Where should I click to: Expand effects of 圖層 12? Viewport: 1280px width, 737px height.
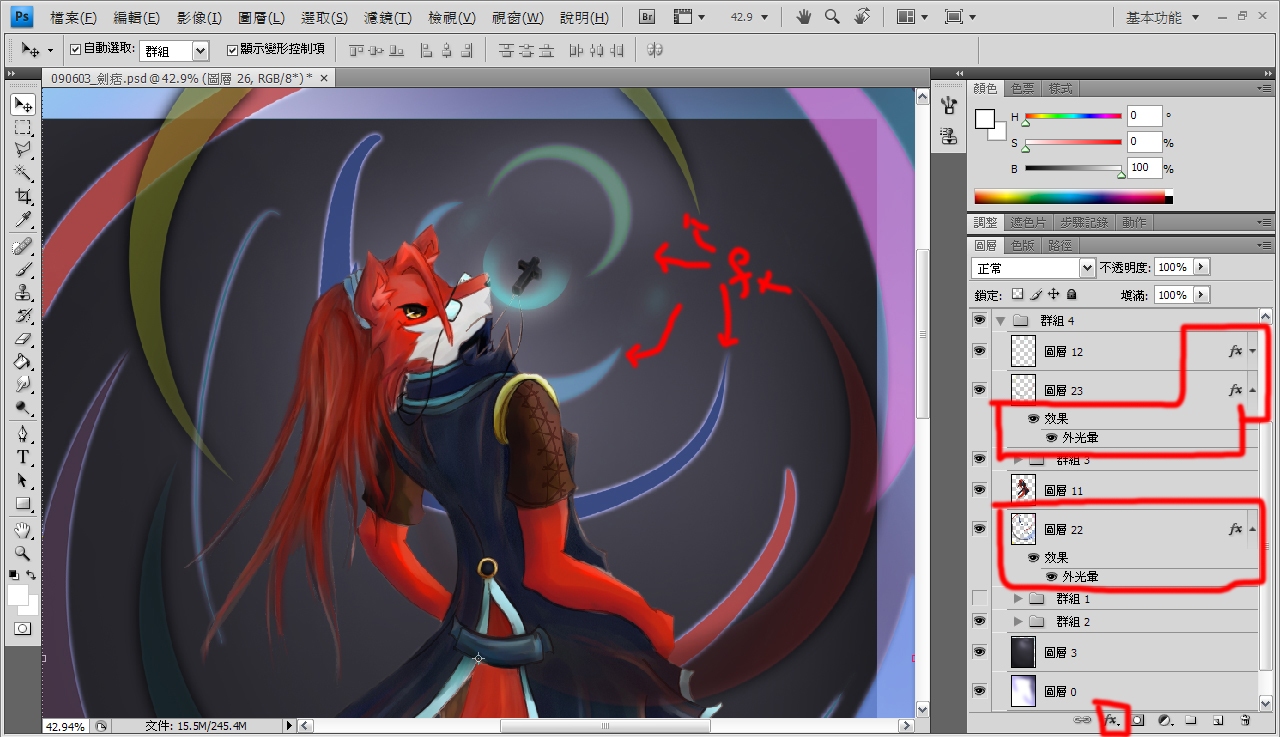tap(1252, 351)
